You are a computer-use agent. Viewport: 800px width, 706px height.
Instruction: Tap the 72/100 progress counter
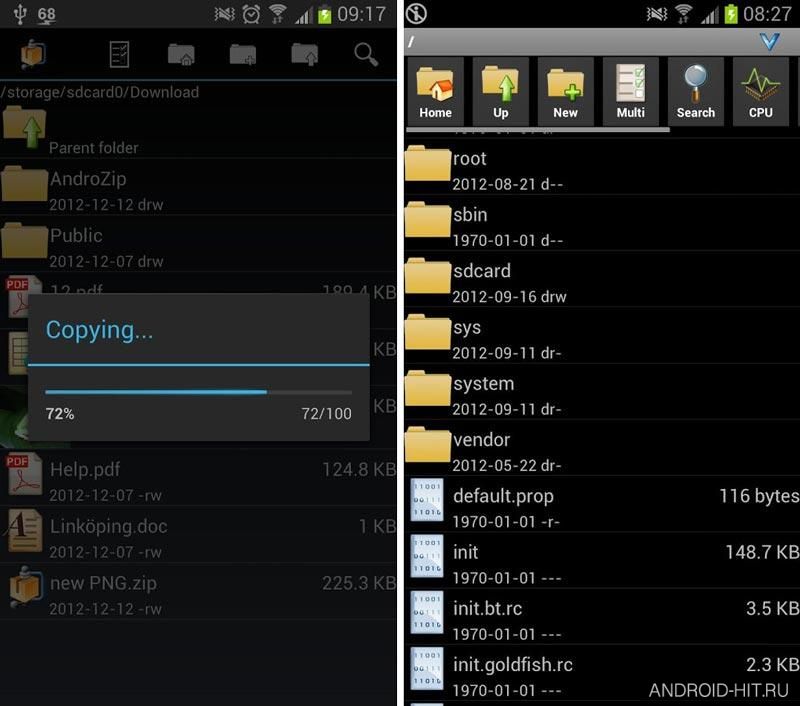coord(327,413)
